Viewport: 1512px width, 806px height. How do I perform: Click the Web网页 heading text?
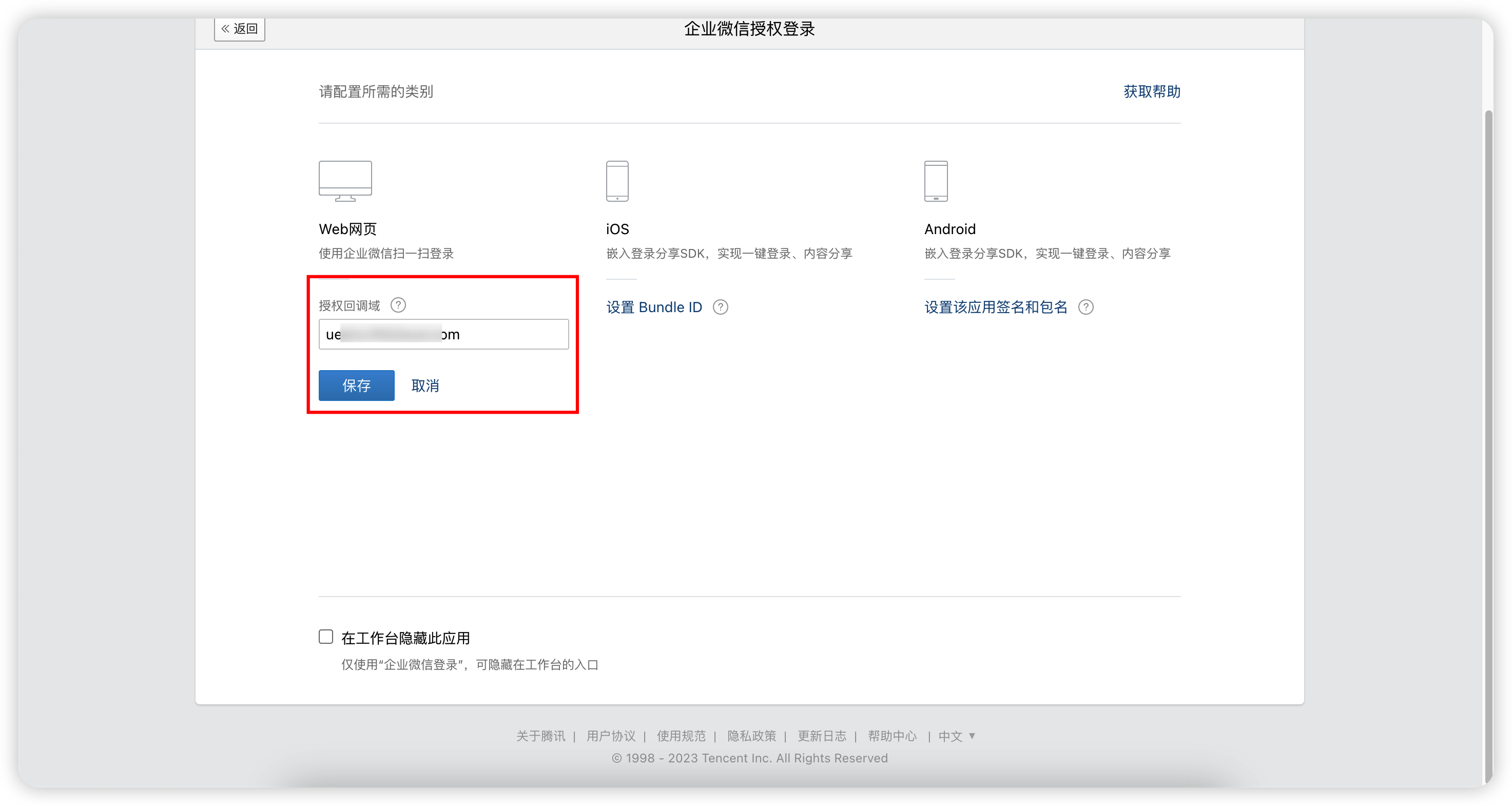[x=347, y=229]
